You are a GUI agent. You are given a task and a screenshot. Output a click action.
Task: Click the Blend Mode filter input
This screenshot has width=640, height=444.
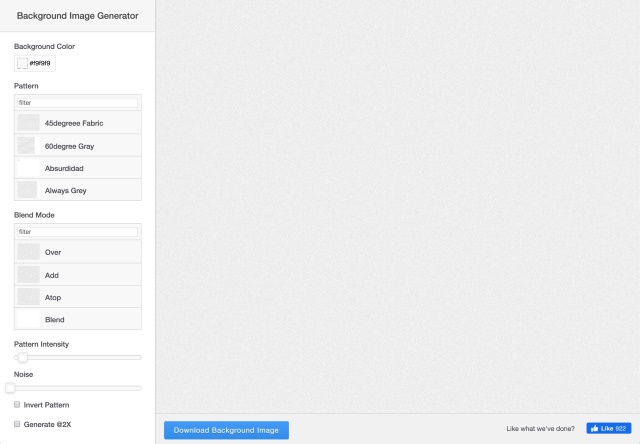pos(78,232)
